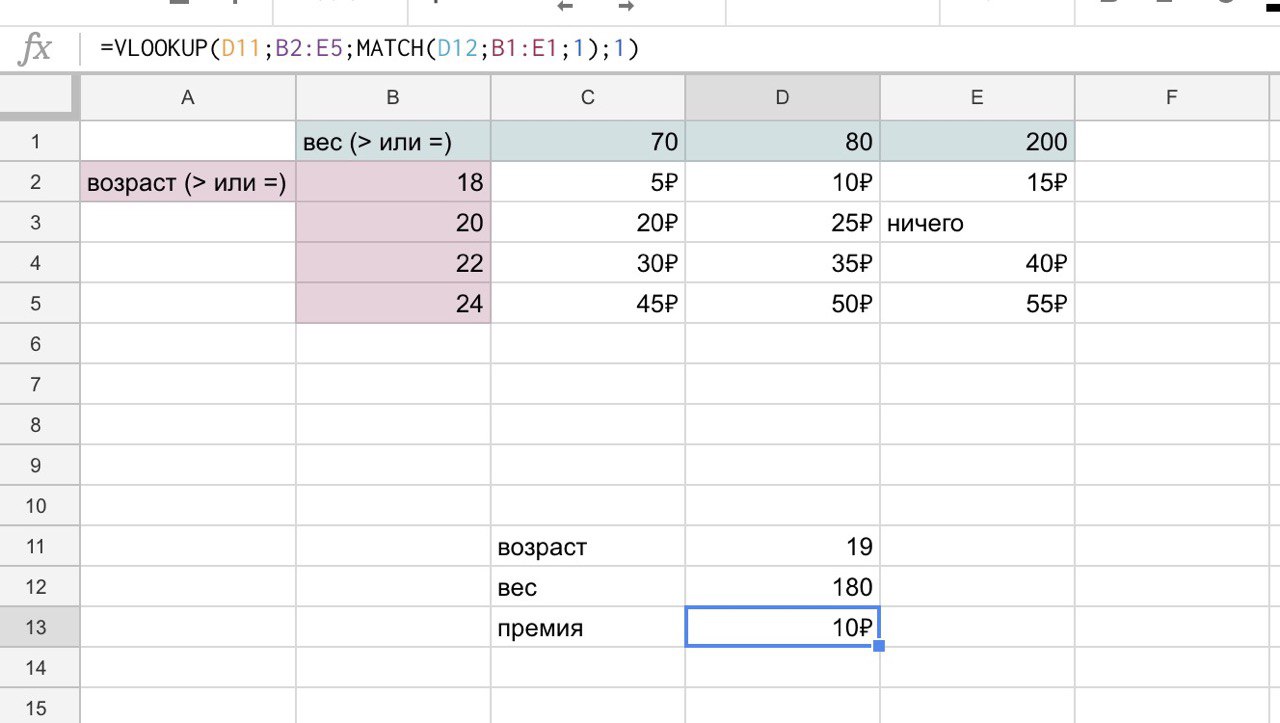Image resolution: width=1280 pixels, height=723 pixels.
Task: Select column E header
Action: tap(977, 97)
